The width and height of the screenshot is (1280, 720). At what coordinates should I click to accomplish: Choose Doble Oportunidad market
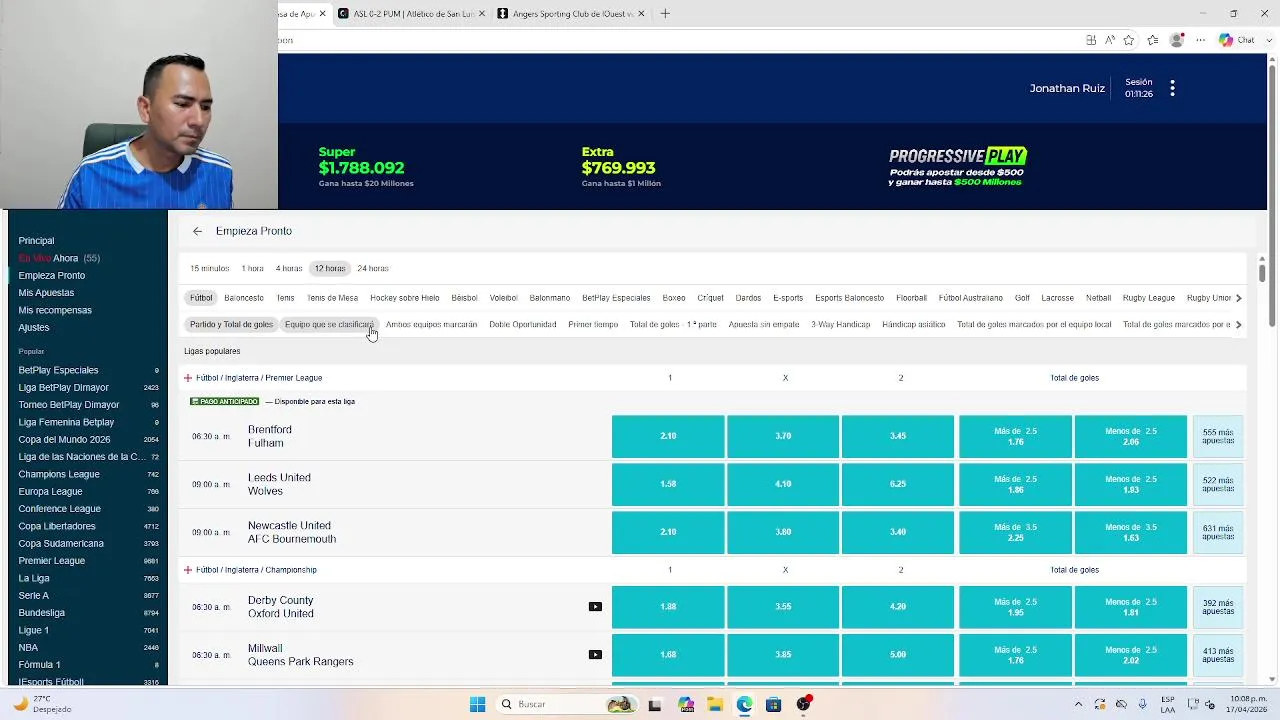[522, 324]
